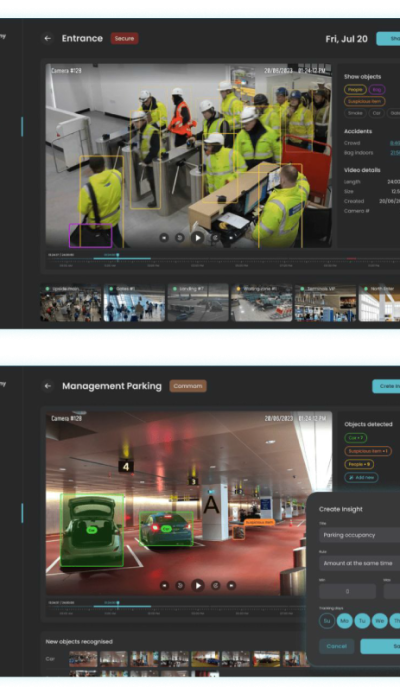
Task: Skip to previous clip in Parking video
Action: (x=164, y=585)
